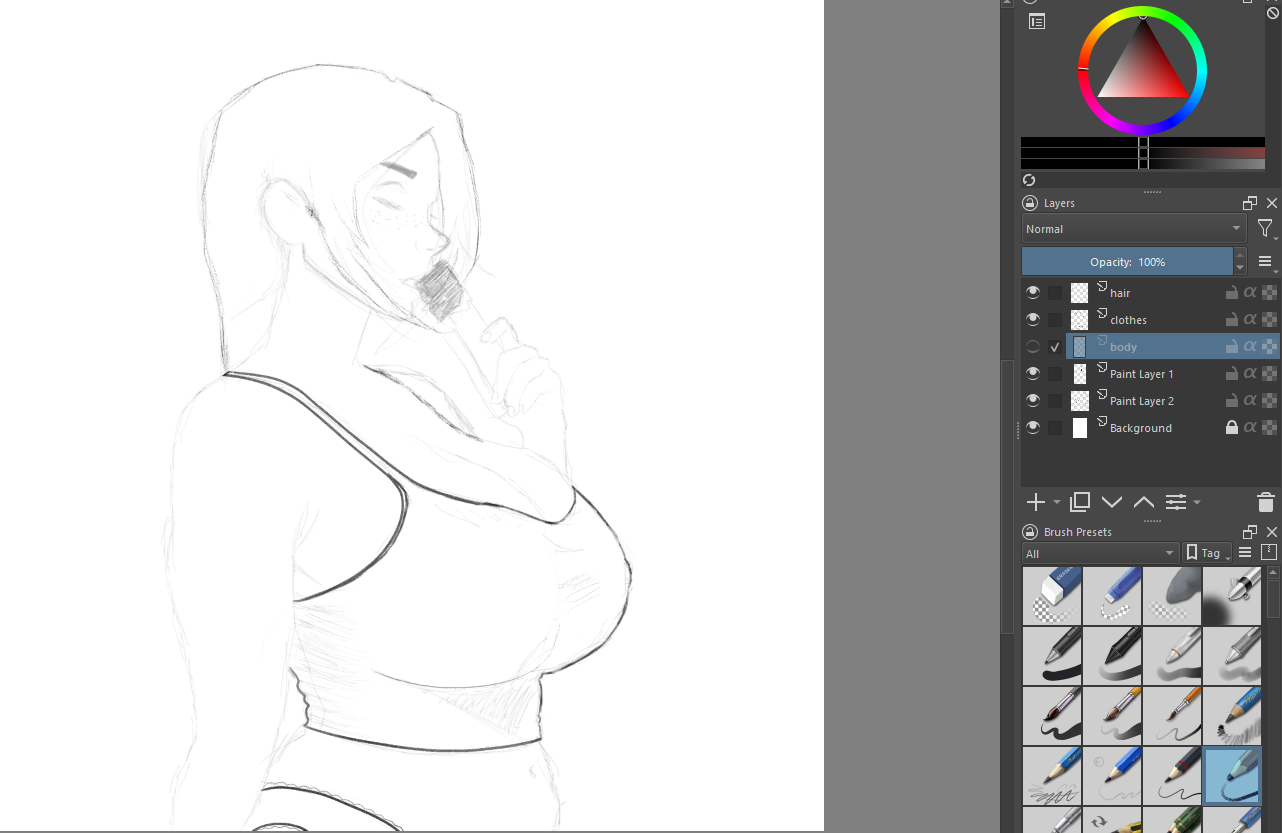
Task: Float the Brush Presets docker
Action: click(1250, 532)
